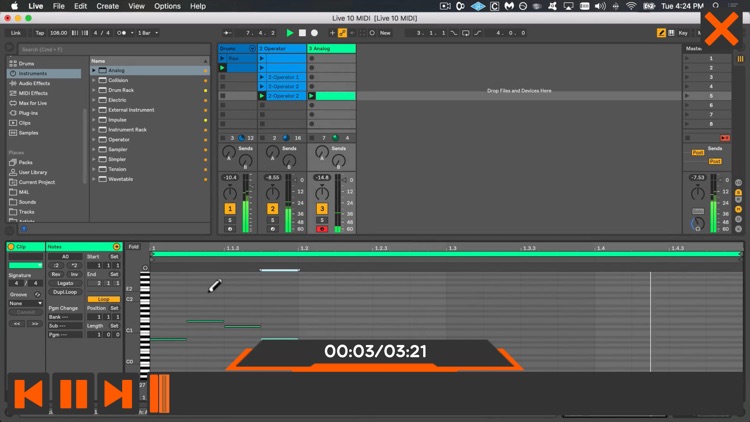Adjust Send A knob on 2 Operator track
Image resolution: width=750 pixels, height=422 pixels.
tap(272, 153)
